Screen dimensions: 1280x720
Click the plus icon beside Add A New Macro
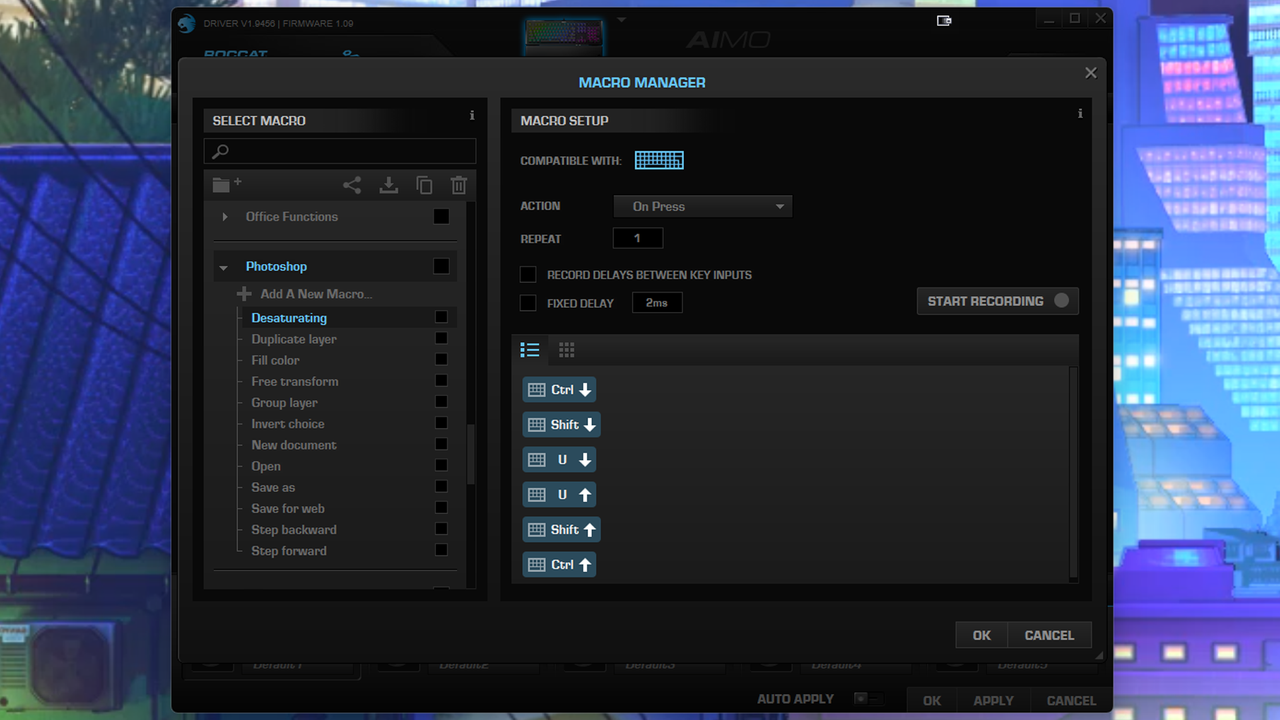tap(244, 294)
